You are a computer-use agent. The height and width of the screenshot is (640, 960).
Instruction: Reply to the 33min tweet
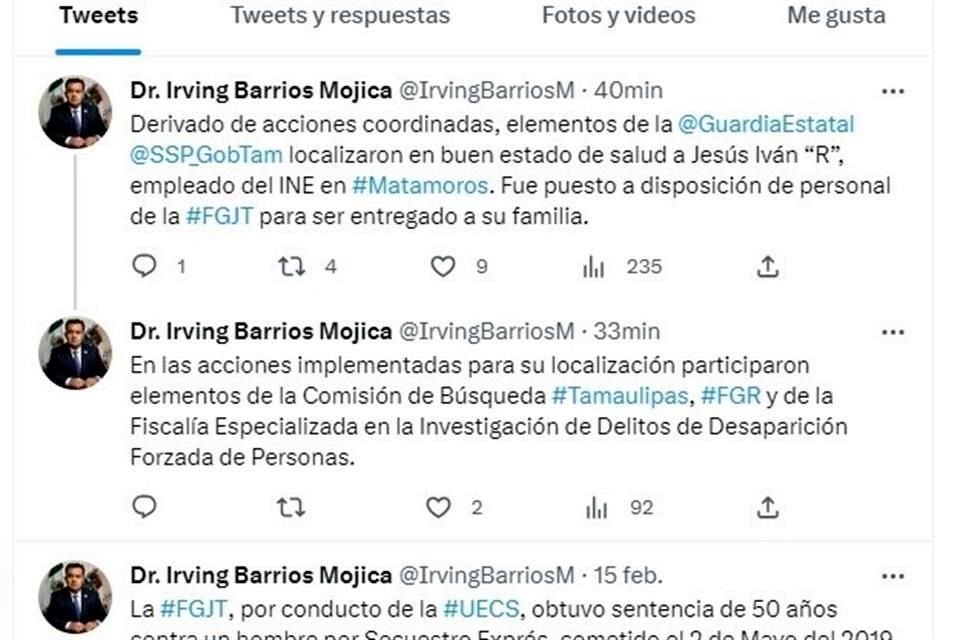tap(144, 507)
